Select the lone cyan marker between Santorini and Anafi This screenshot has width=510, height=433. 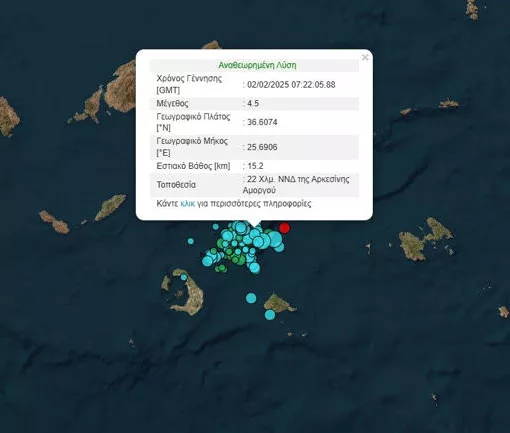pyautogui.click(x=251, y=298)
